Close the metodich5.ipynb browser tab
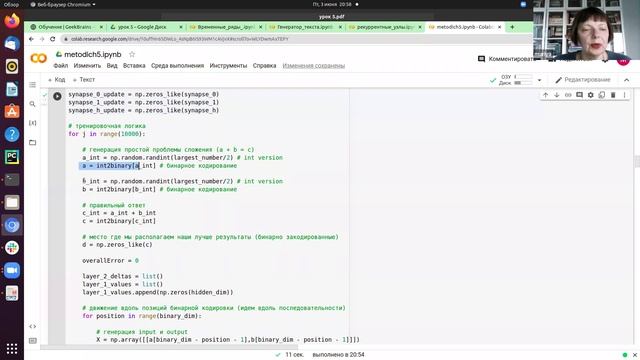640x360 pixels. click(x=499, y=27)
